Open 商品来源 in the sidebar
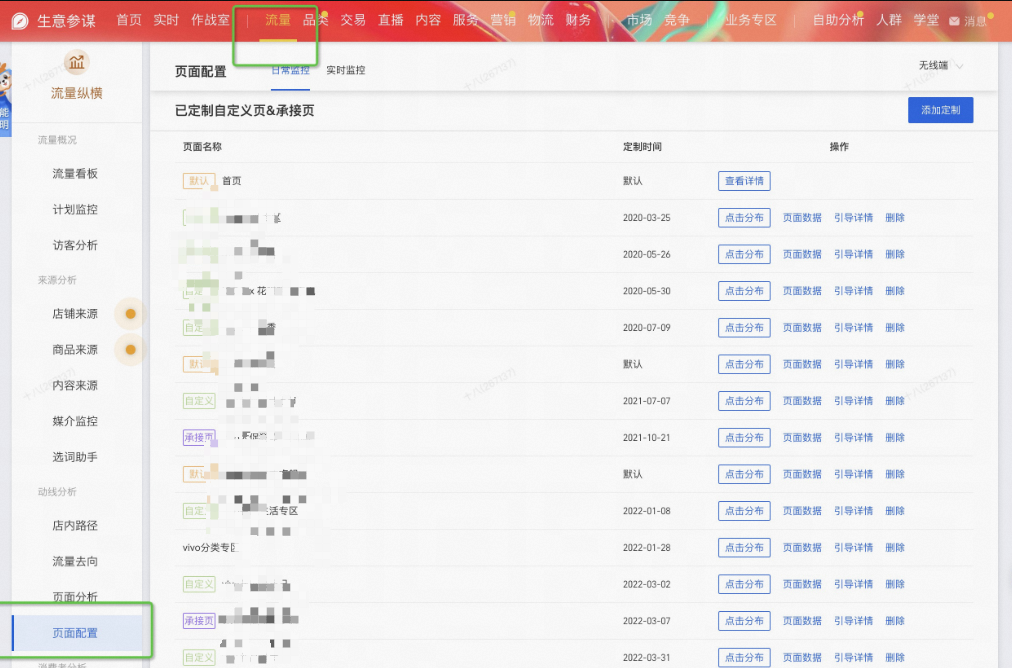 point(75,350)
